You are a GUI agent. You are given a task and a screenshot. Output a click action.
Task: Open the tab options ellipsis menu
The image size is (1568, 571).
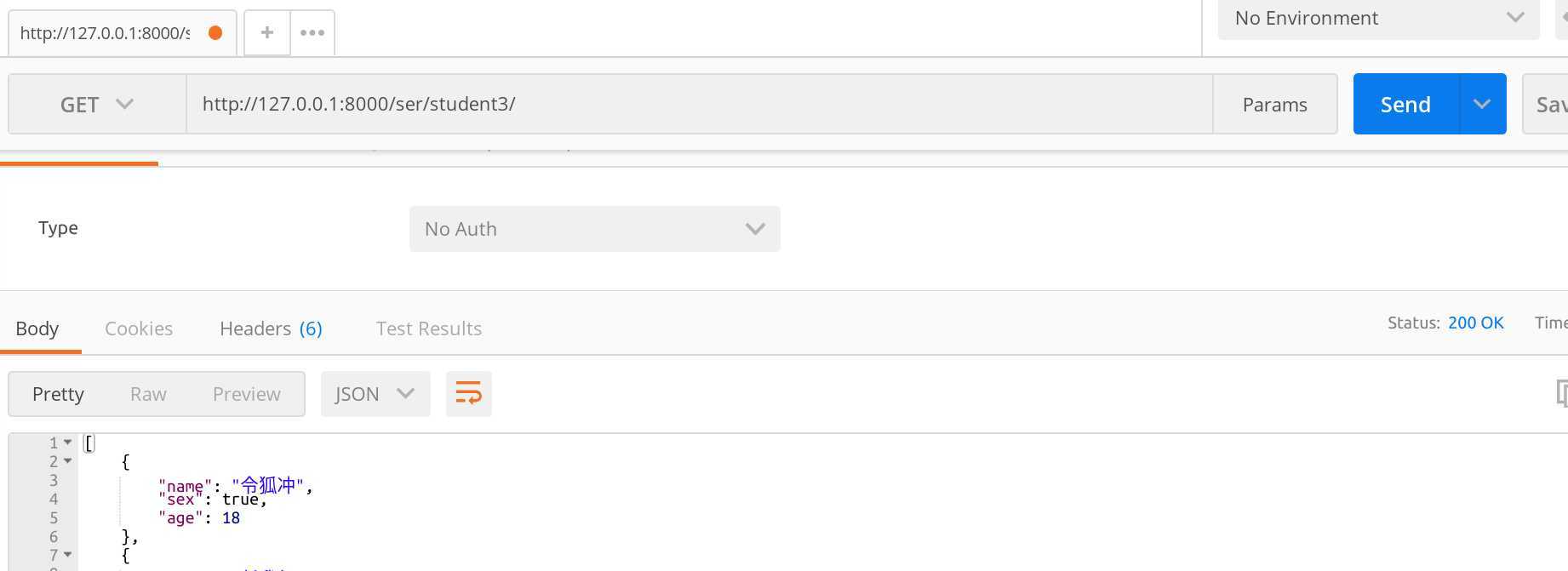pos(312,32)
